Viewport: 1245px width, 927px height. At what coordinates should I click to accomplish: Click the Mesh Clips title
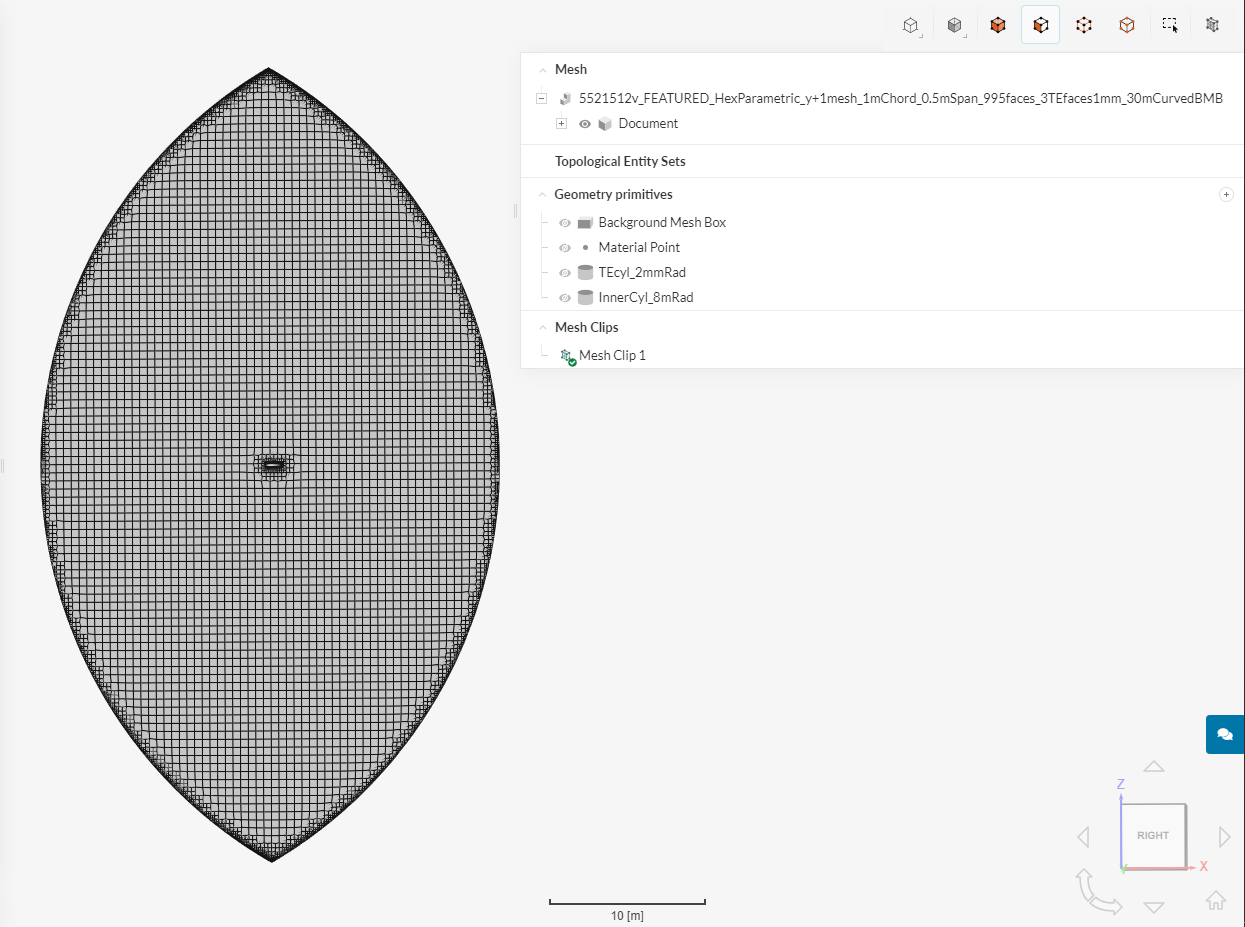pos(587,328)
